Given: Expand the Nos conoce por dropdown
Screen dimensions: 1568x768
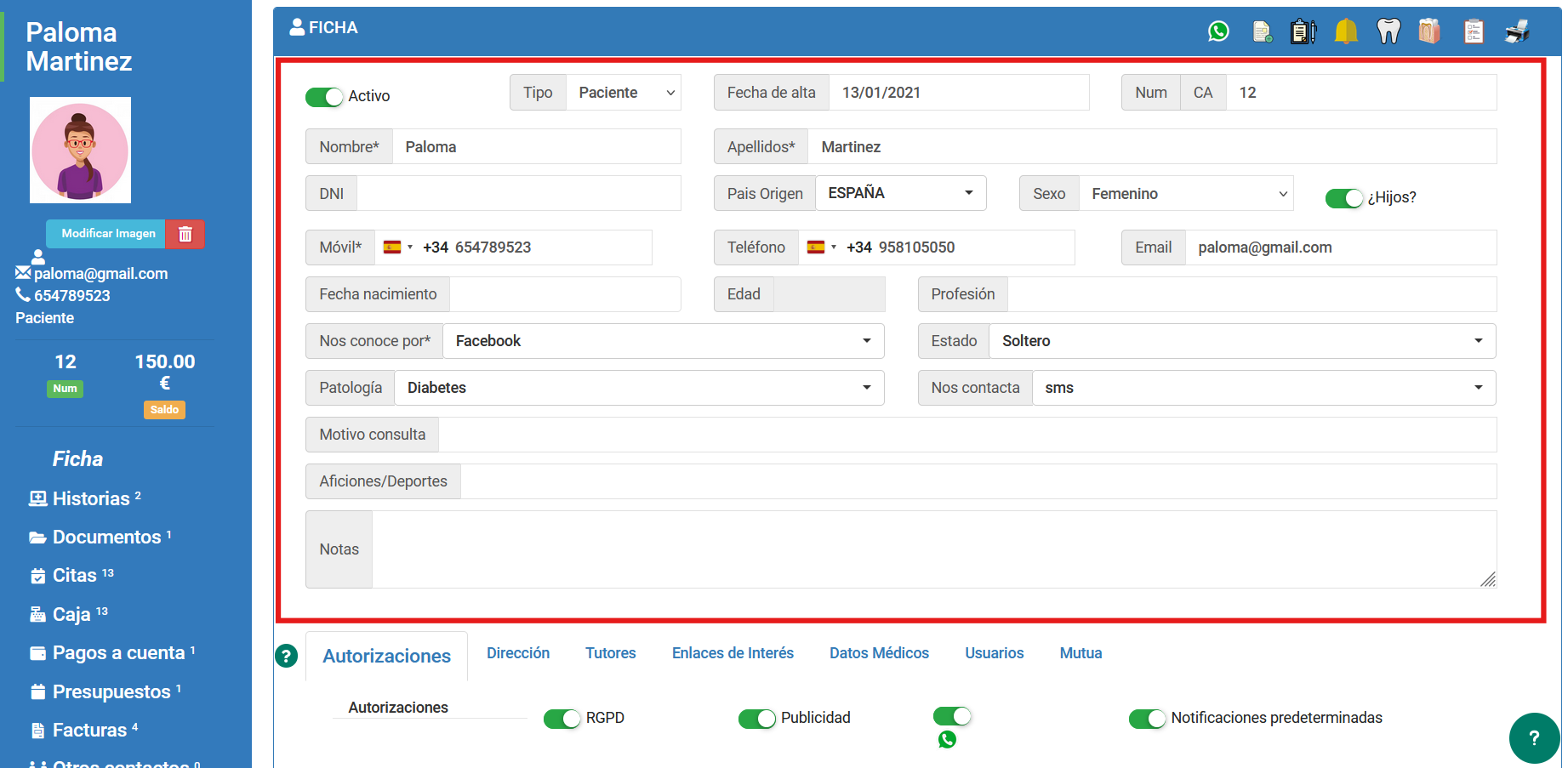Looking at the screenshot, I should pyautogui.click(x=663, y=341).
